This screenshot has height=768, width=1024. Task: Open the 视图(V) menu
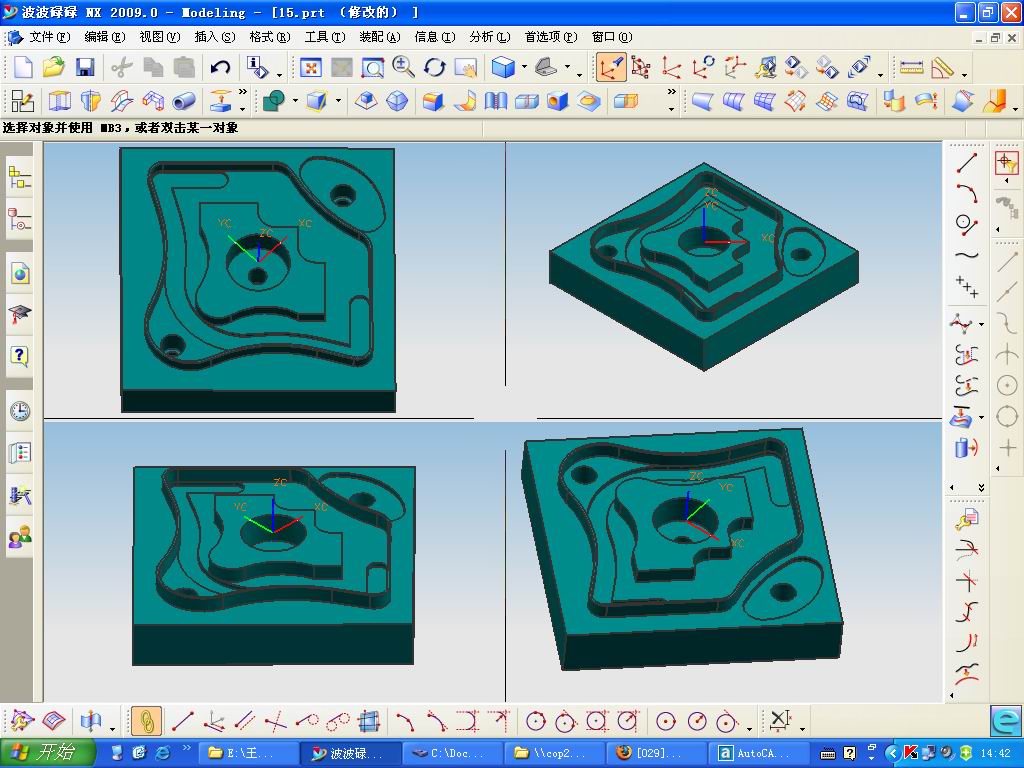pos(159,37)
